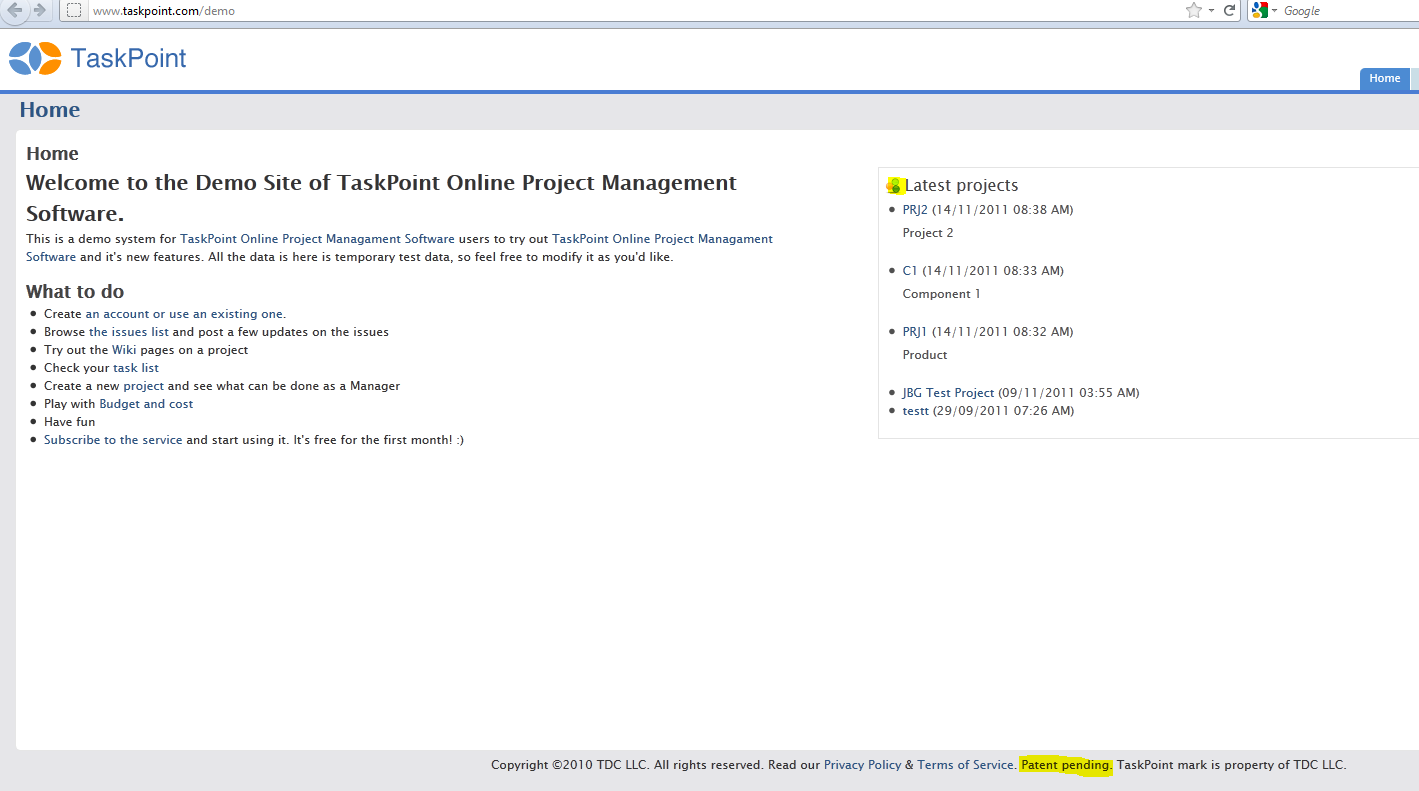Click the 'Latest projects' heading
The height and width of the screenshot is (791, 1419).
coord(962,185)
